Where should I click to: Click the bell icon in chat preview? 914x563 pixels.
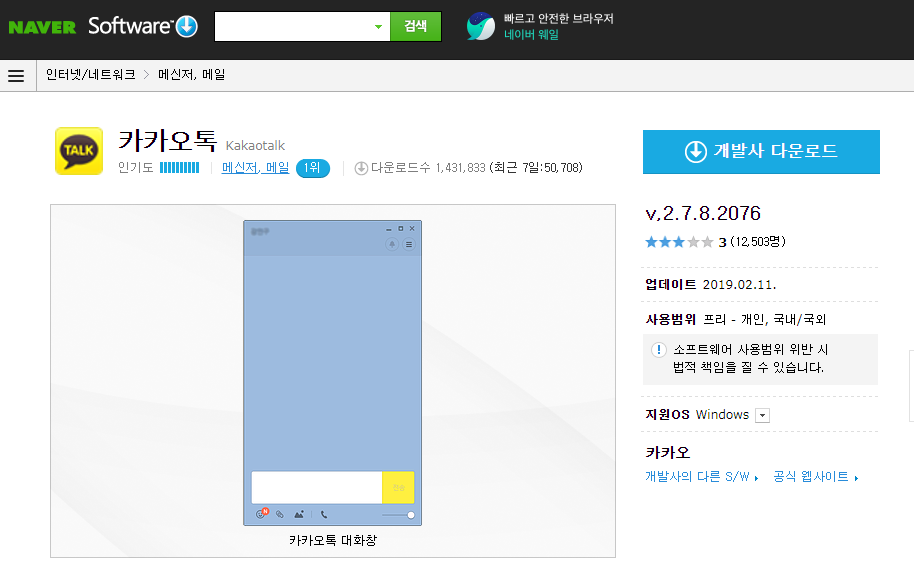coord(392,244)
